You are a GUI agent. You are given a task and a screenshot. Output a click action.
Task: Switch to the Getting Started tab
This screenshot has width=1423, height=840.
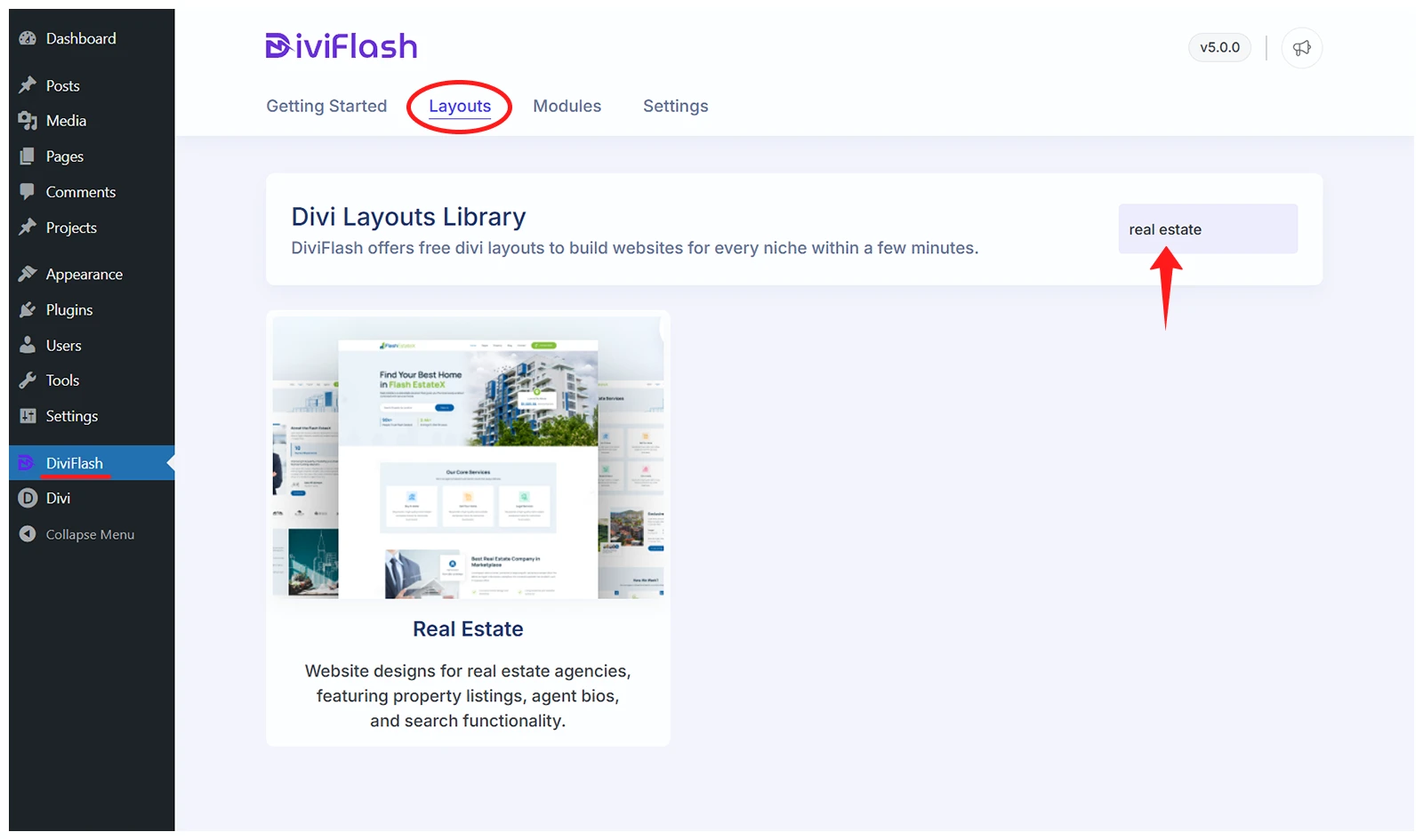pyautogui.click(x=326, y=106)
